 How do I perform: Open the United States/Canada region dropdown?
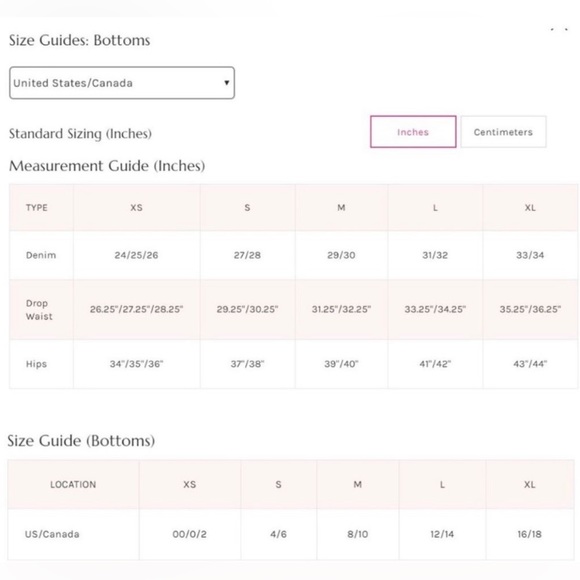pyautogui.click(x=122, y=83)
